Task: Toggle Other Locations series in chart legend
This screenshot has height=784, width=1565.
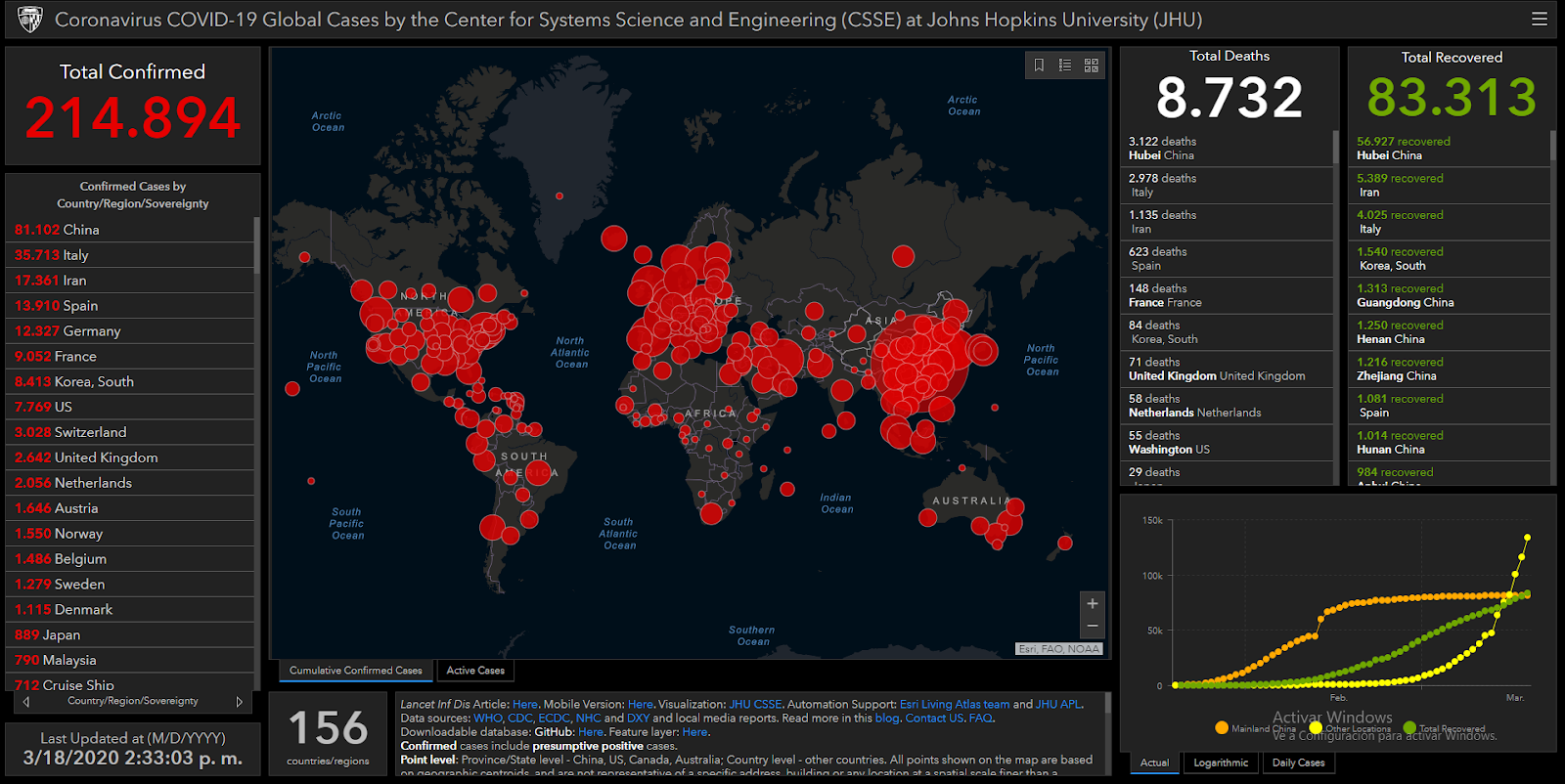Action: [x=1316, y=727]
